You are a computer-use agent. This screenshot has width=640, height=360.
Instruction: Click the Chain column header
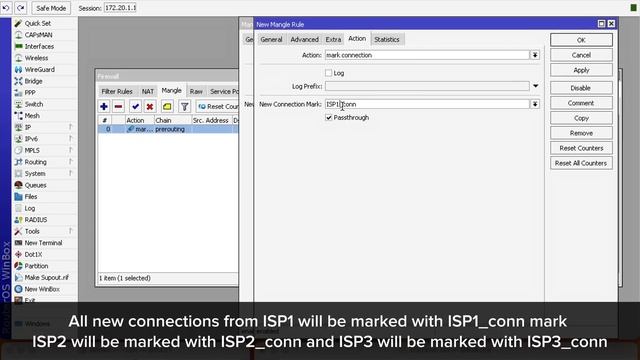click(x=173, y=120)
